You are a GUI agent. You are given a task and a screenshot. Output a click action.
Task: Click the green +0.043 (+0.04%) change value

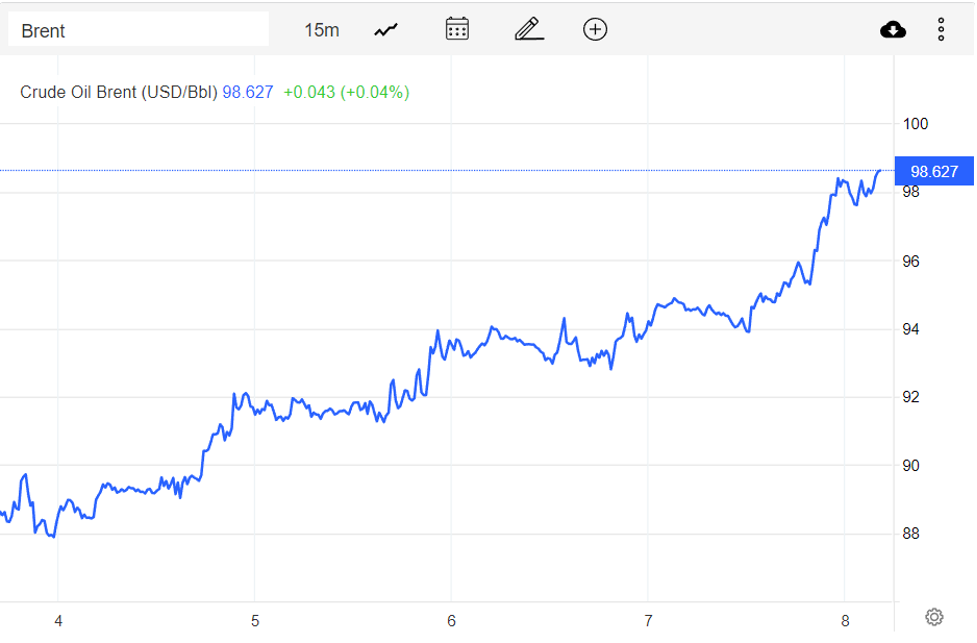point(346,92)
